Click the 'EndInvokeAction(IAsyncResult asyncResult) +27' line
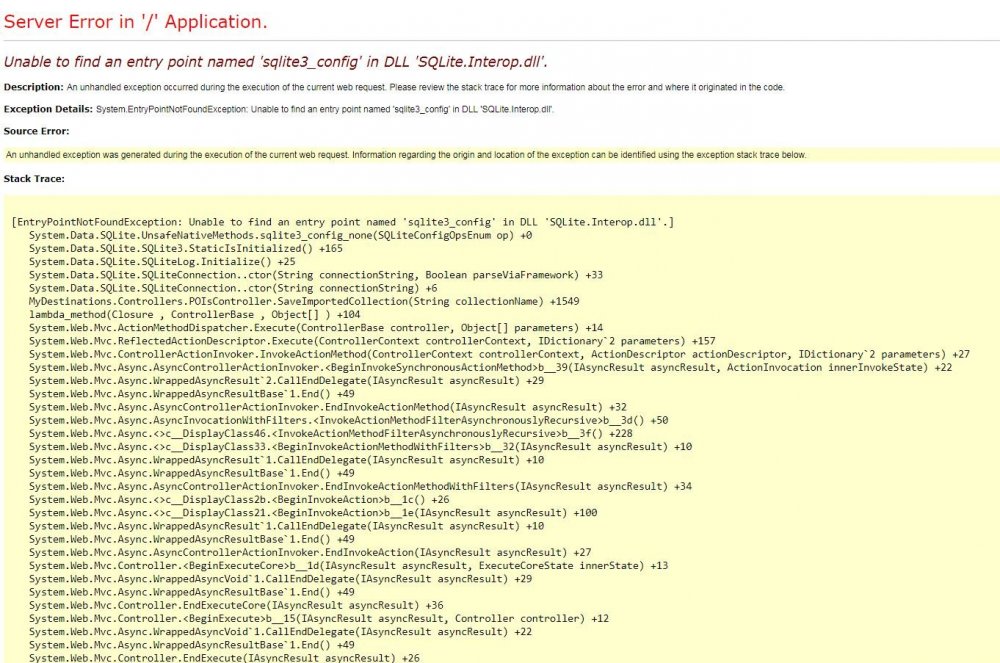Image resolution: width=1000 pixels, height=663 pixels. click(310, 553)
